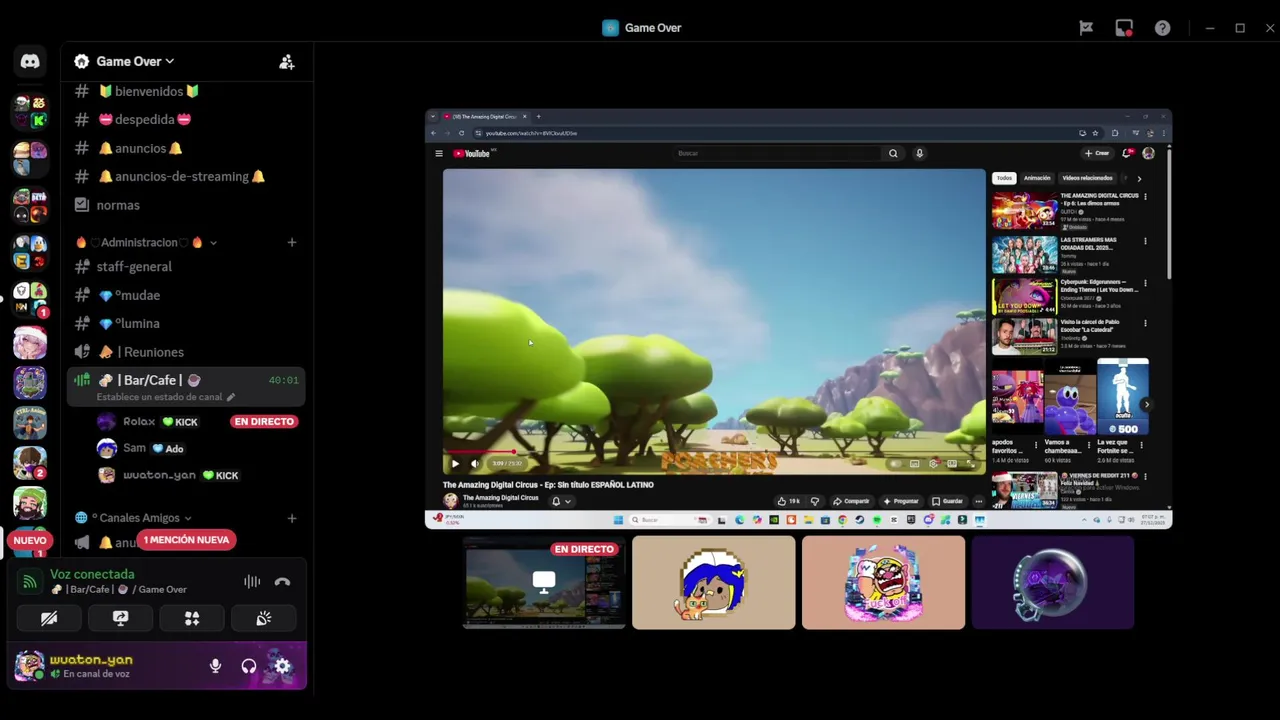Open hamburger menu in streamed YouTube
1280x720 pixels.
point(438,153)
